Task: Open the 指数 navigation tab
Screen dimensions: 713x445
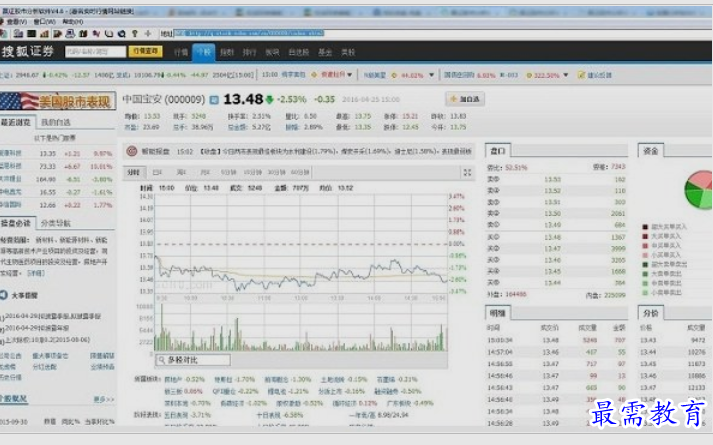Action: tap(226, 52)
